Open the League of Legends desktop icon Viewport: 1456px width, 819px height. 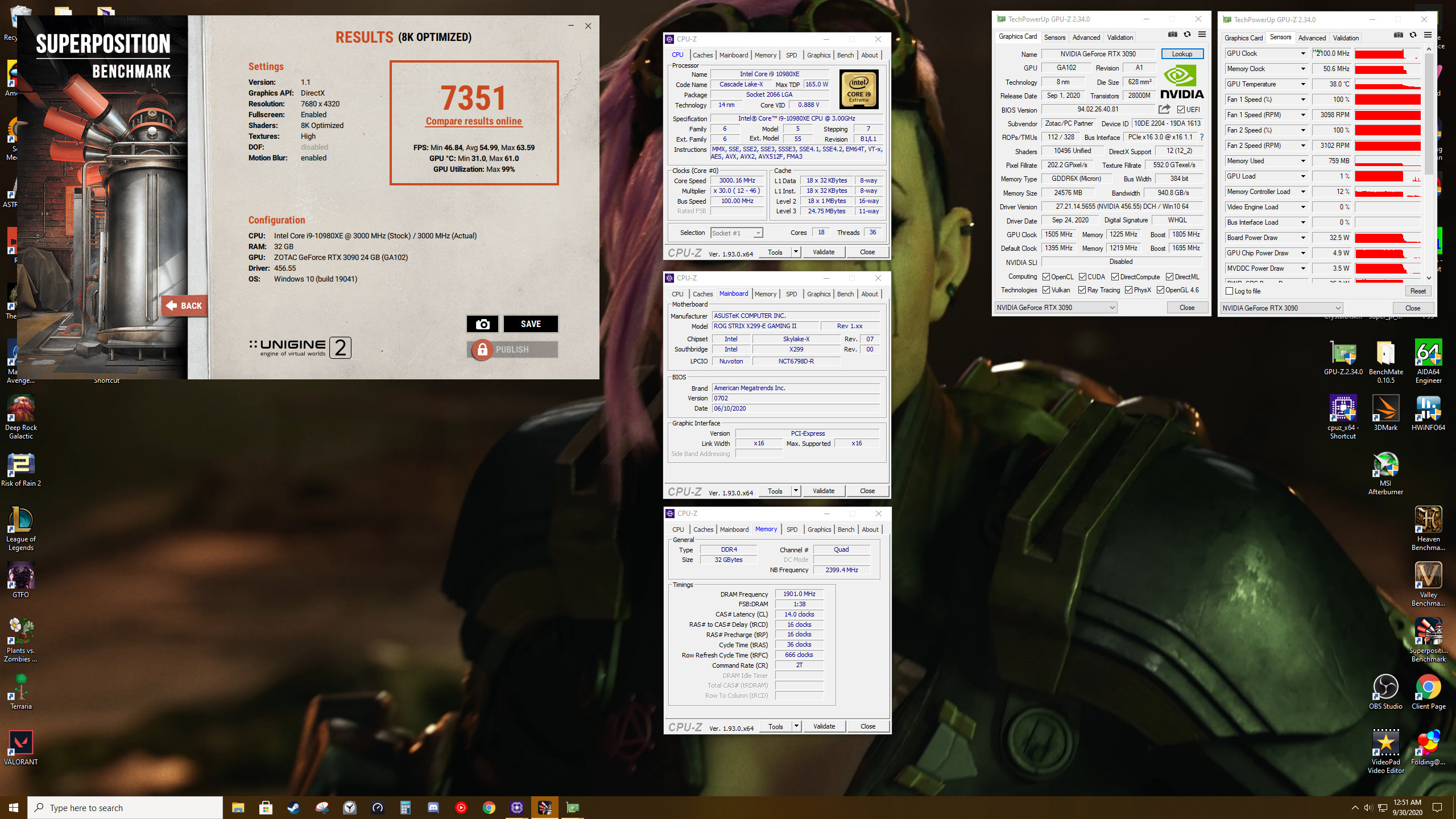[x=21, y=529]
